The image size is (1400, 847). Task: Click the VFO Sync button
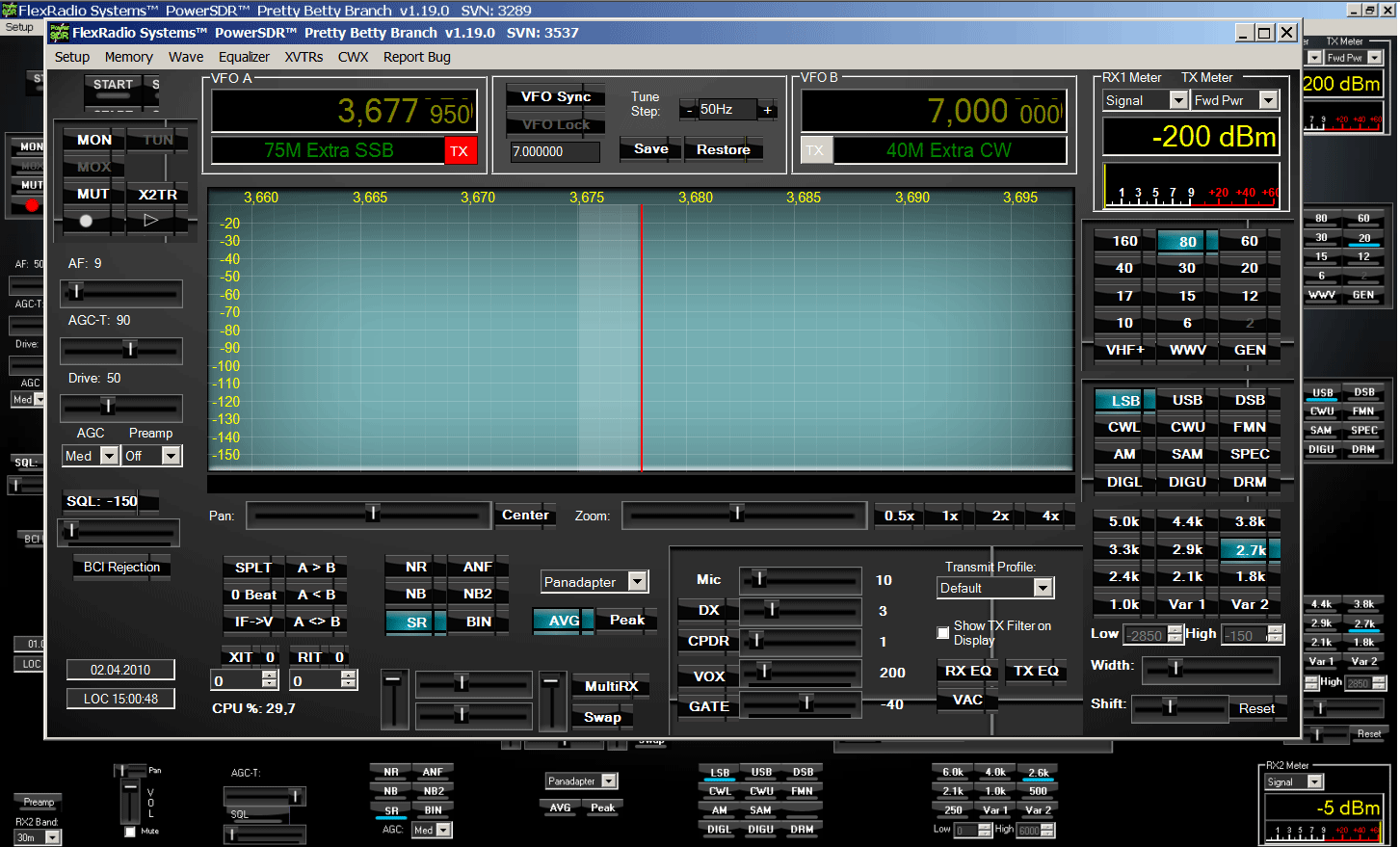[556, 96]
